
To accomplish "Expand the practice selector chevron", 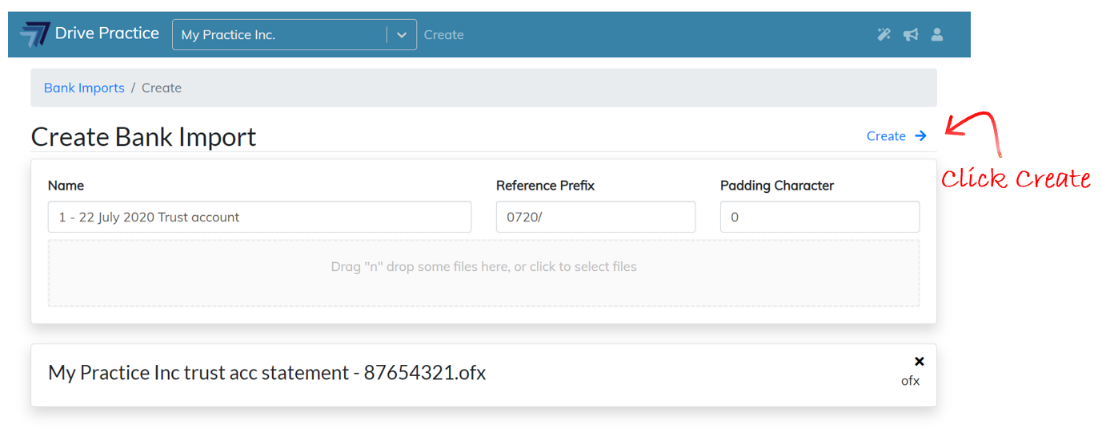I will [401, 34].
